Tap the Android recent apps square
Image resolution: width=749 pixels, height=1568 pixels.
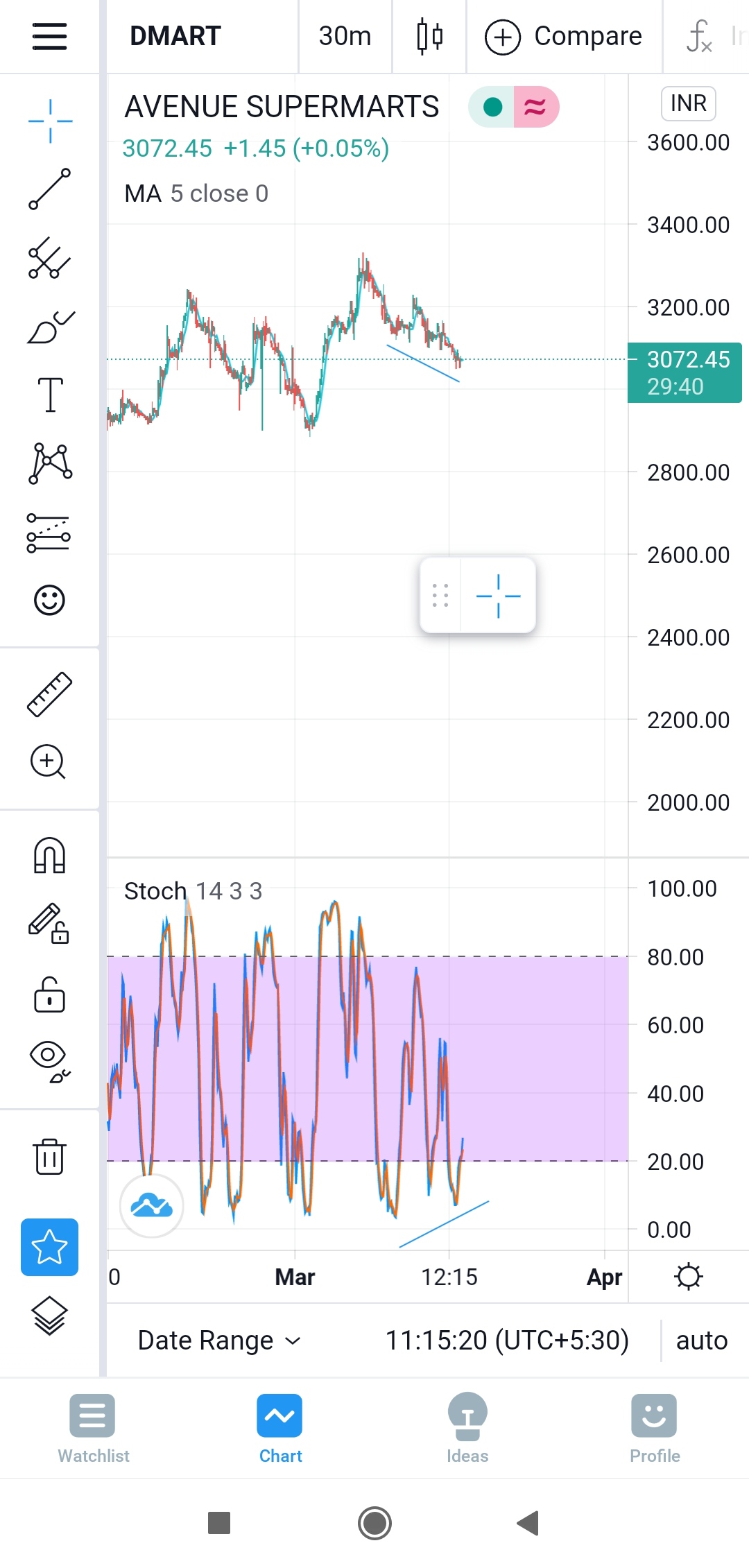coord(219,1524)
